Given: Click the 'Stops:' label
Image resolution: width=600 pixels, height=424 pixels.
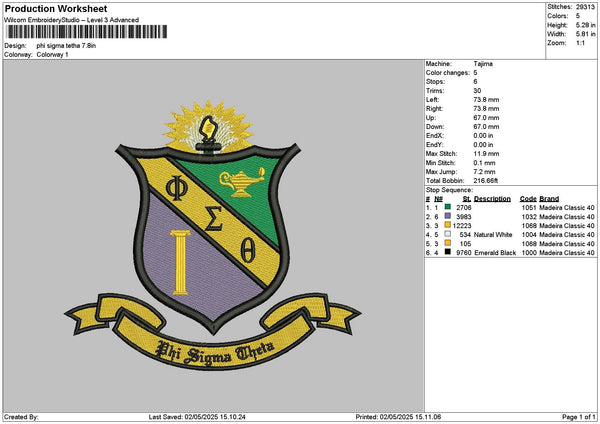Looking at the screenshot, I should [x=435, y=82].
